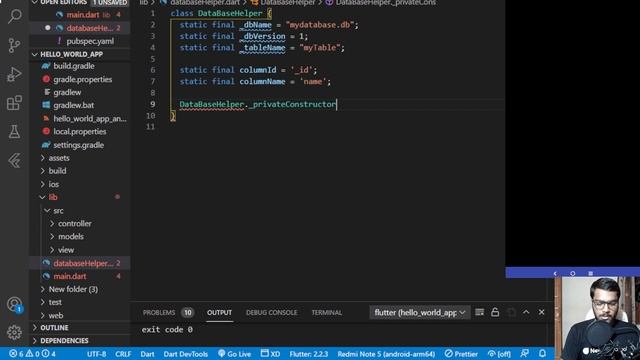Open Dart DevTools from status bar
Viewport: 640px width, 360px height.
coord(186,354)
